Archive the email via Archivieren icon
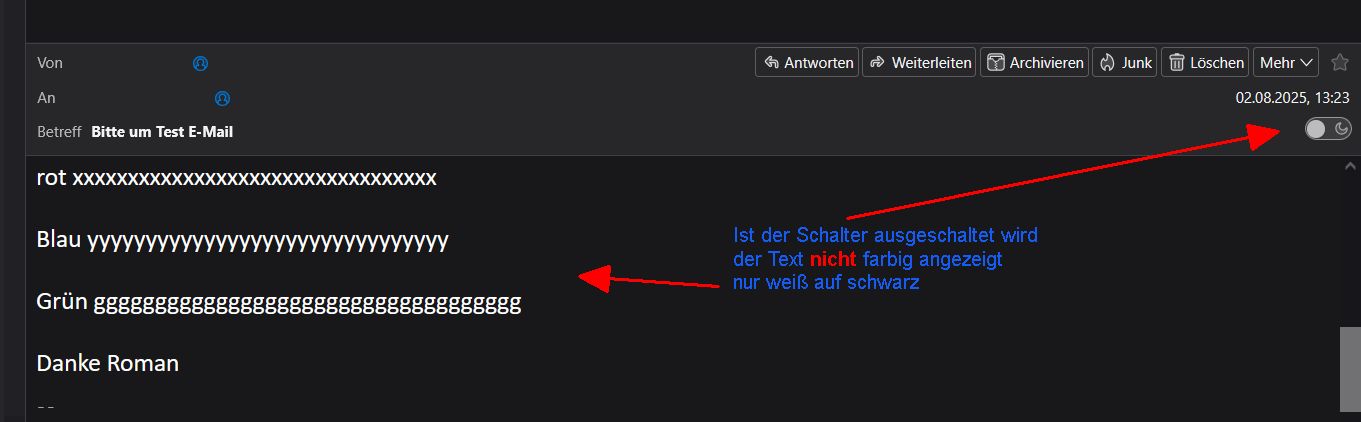Viewport: 1361px width, 422px height. point(1034,62)
